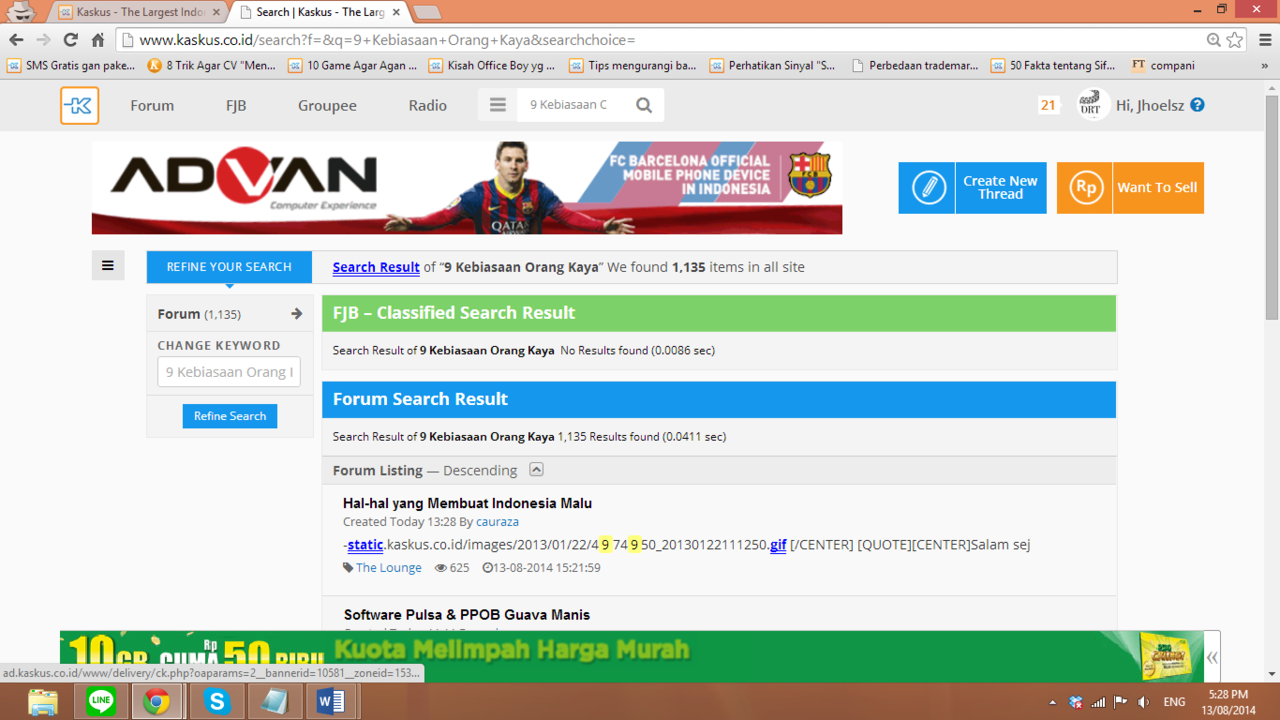This screenshot has height=720, width=1280.
Task: Open bookmark Perbedaan trademar
Action: point(915,65)
